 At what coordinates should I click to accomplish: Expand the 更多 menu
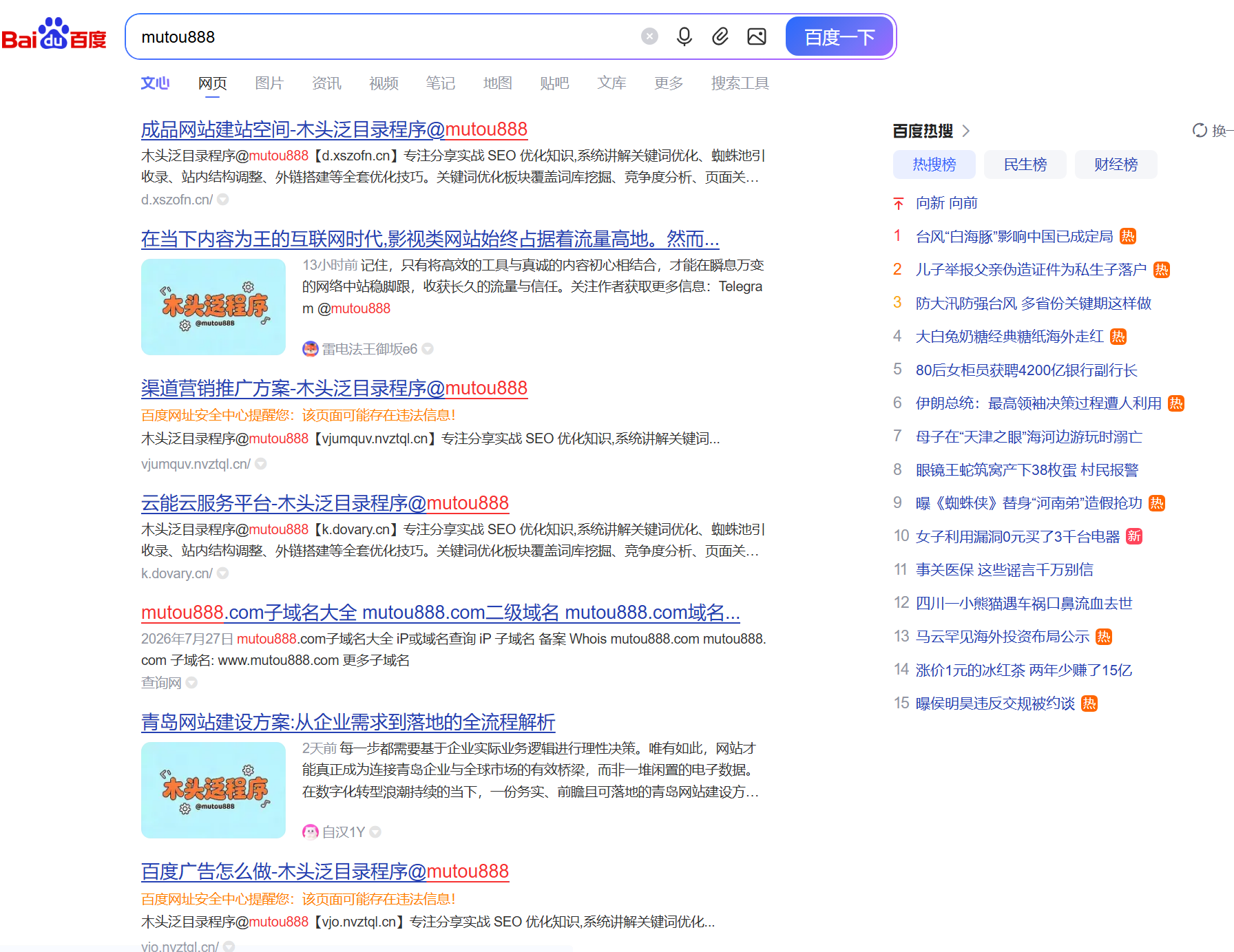point(669,83)
